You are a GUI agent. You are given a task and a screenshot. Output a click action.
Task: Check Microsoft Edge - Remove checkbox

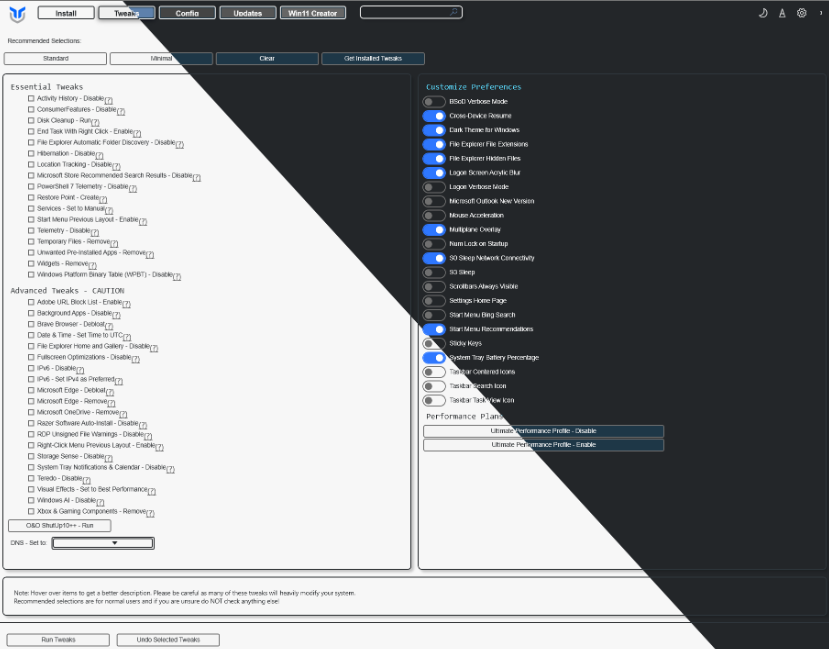31,401
